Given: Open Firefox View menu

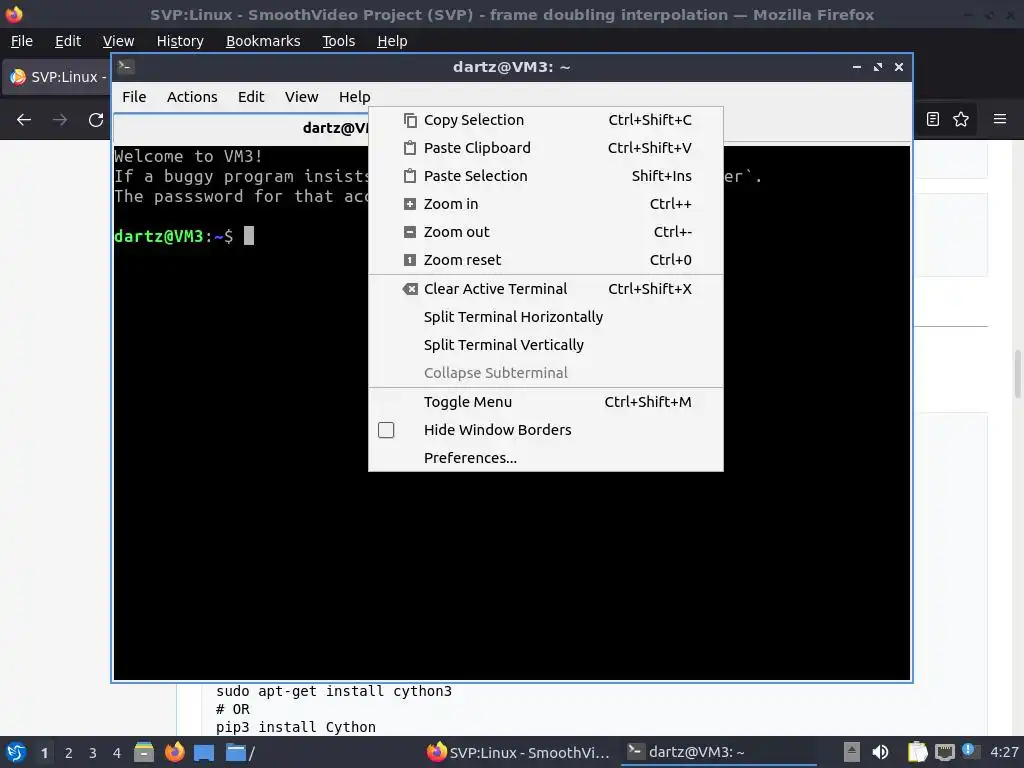Looking at the screenshot, I should (118, 41).
